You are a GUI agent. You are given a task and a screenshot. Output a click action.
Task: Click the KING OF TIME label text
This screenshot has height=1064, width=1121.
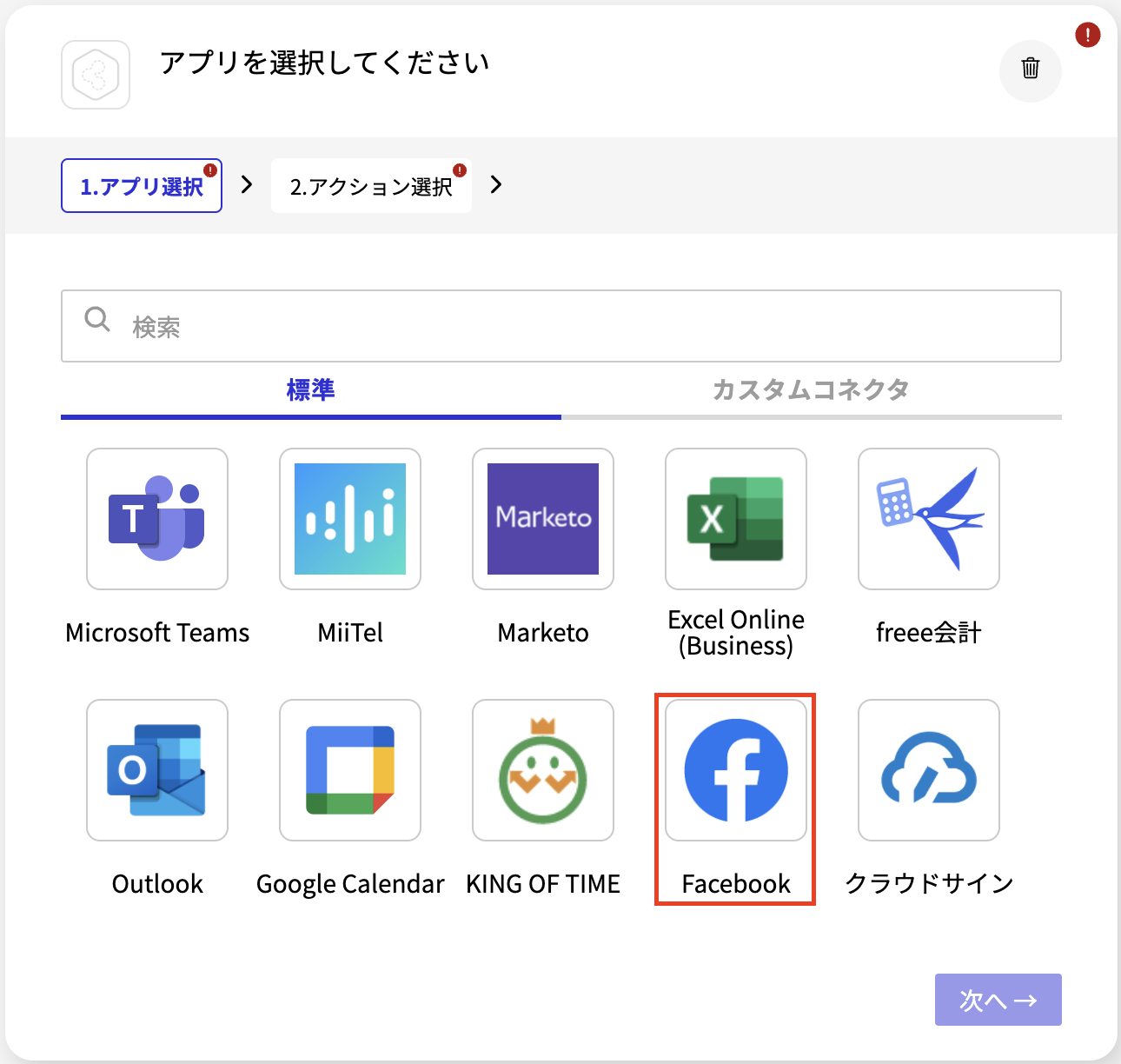tap(543, 884)
